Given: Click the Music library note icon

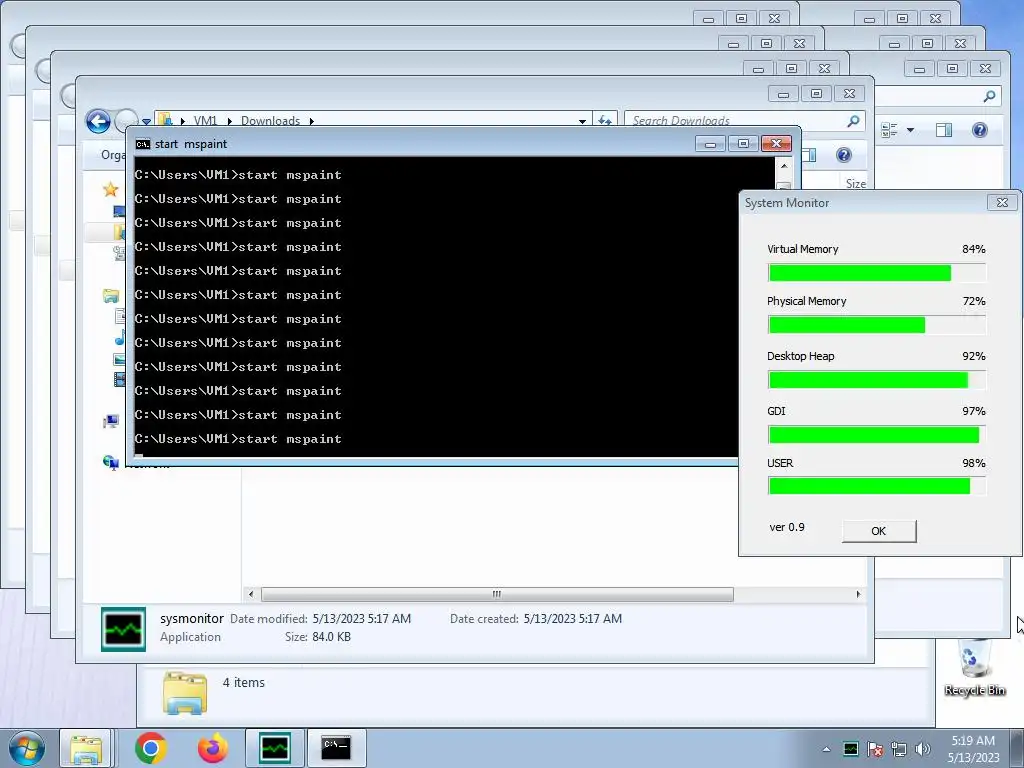Looking at the screenshot, I should [x=120, y=338].
